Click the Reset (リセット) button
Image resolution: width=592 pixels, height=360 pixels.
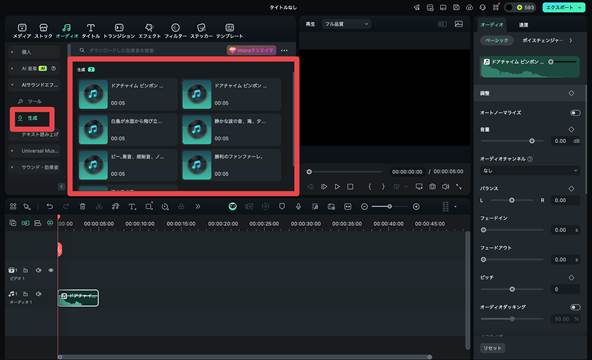tap(493, 348)
